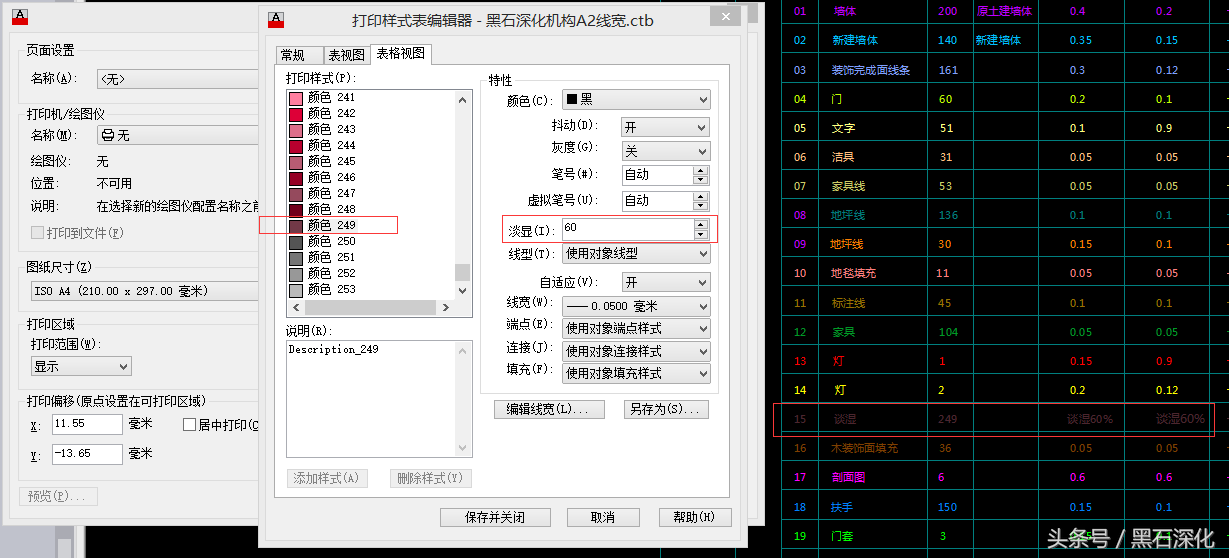
Task: Click the AutoCAD icon in the plot dialog title bar
Action: [20, 17]
